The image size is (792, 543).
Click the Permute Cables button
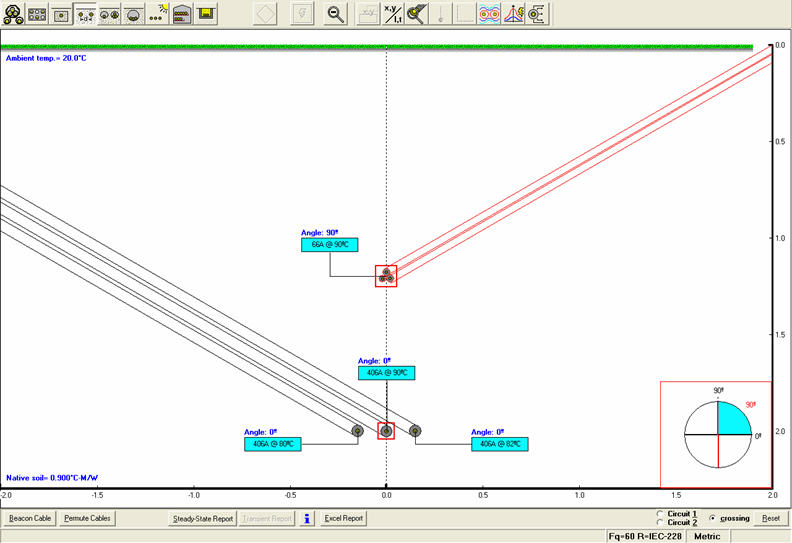tap(88, 519)
